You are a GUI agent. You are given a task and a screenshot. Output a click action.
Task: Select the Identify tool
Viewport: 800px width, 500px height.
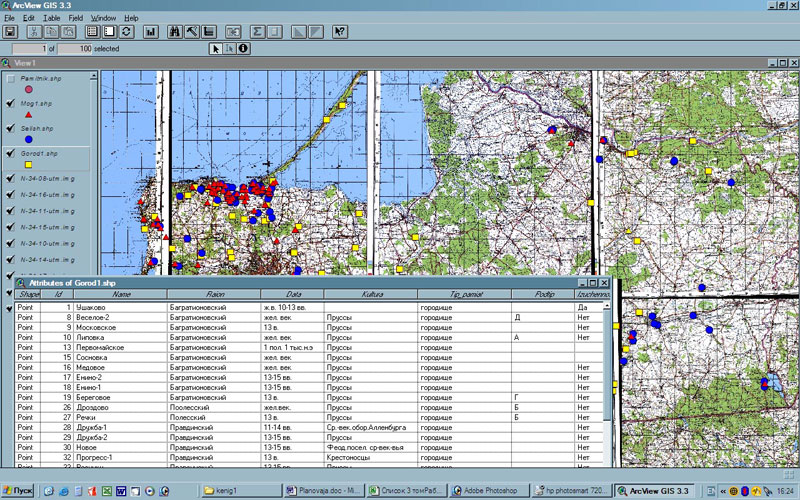[x=243, y=48]
